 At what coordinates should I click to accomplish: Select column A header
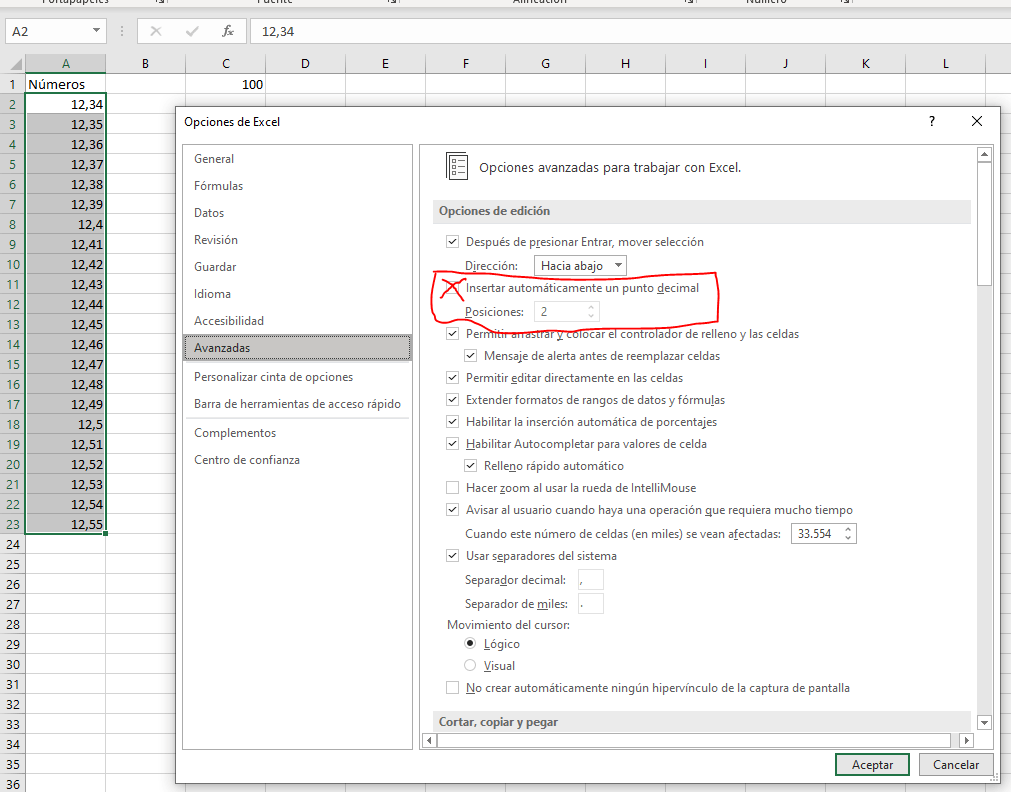pos(66,64)
